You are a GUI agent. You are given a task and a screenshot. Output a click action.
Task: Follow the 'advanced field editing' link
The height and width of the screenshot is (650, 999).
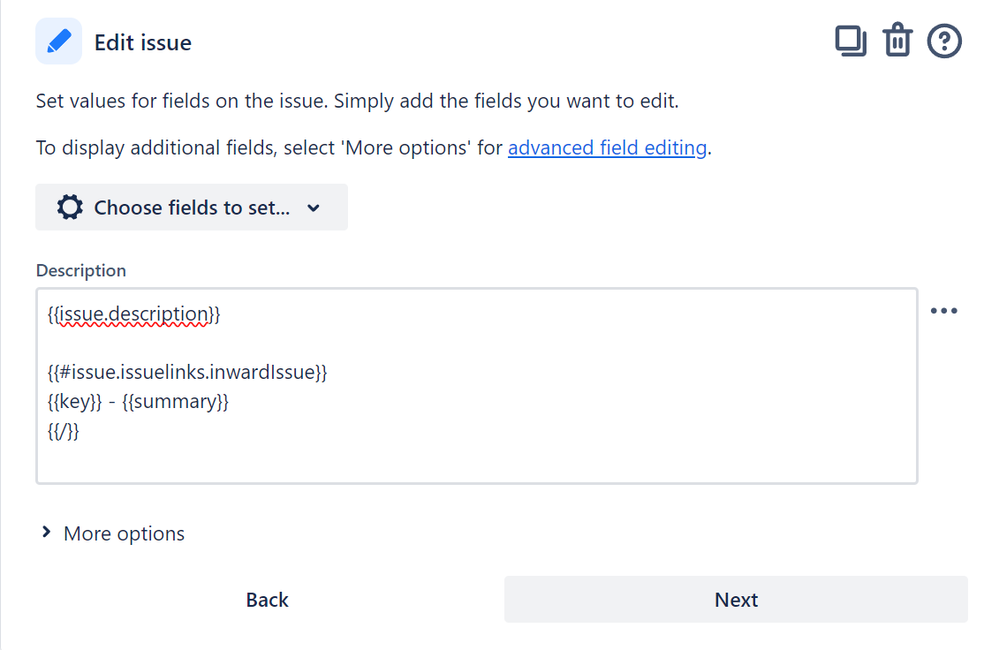coord(607,148)
